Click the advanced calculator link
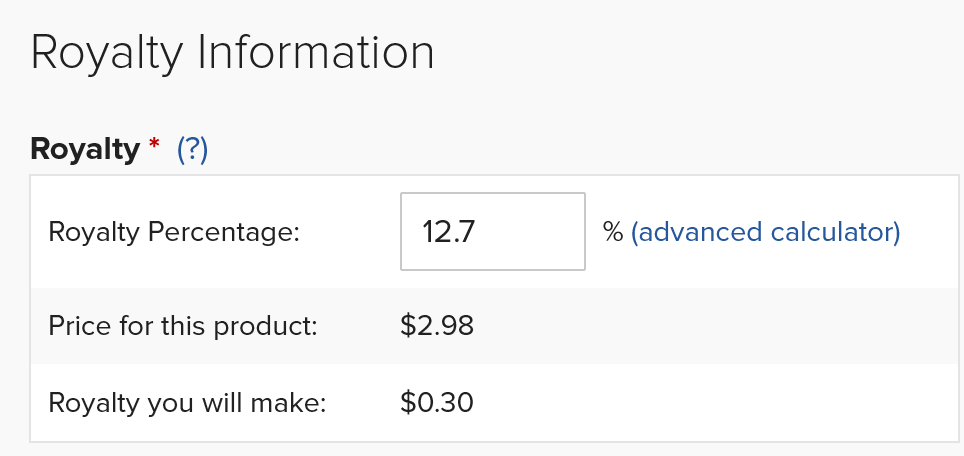 [x=765, y=232]
